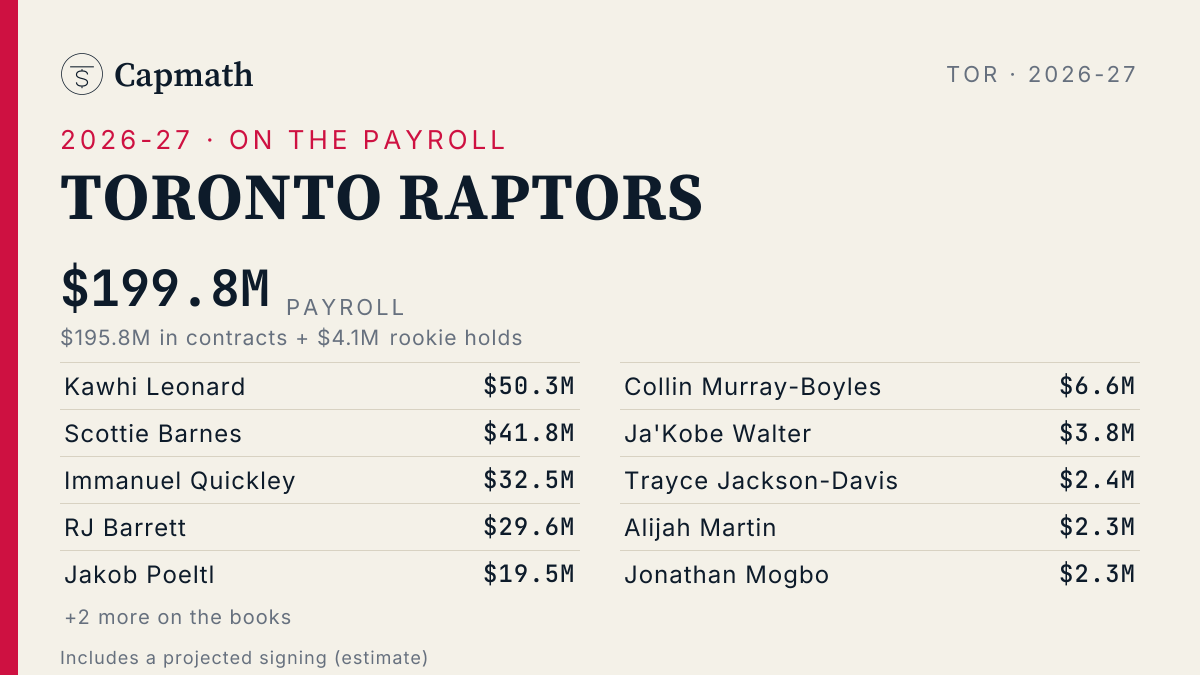
Task: Click Ja'Kobe Walter's player name
Action: click(x=718, y=433)
